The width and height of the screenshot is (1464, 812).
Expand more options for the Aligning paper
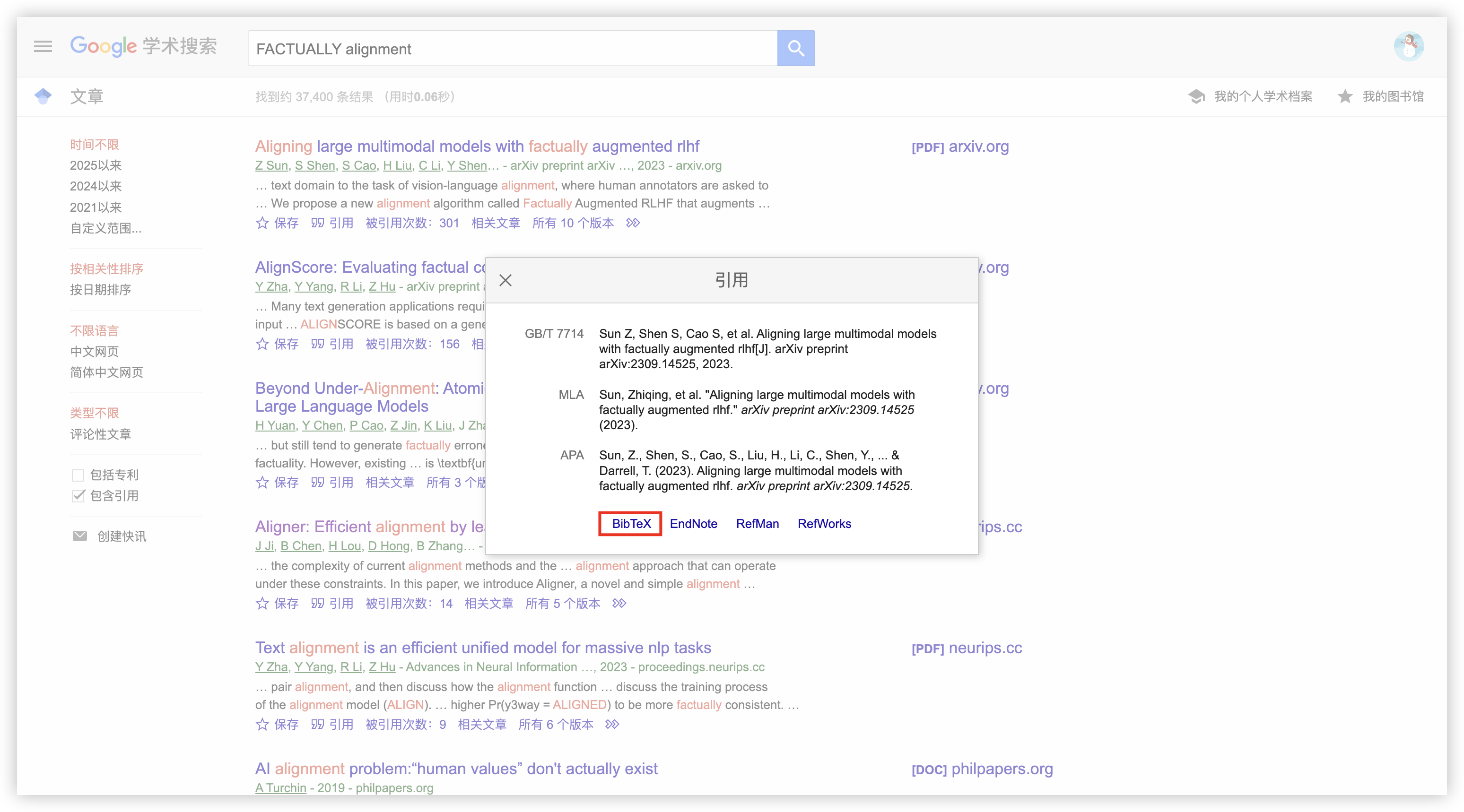pos(633,223)
